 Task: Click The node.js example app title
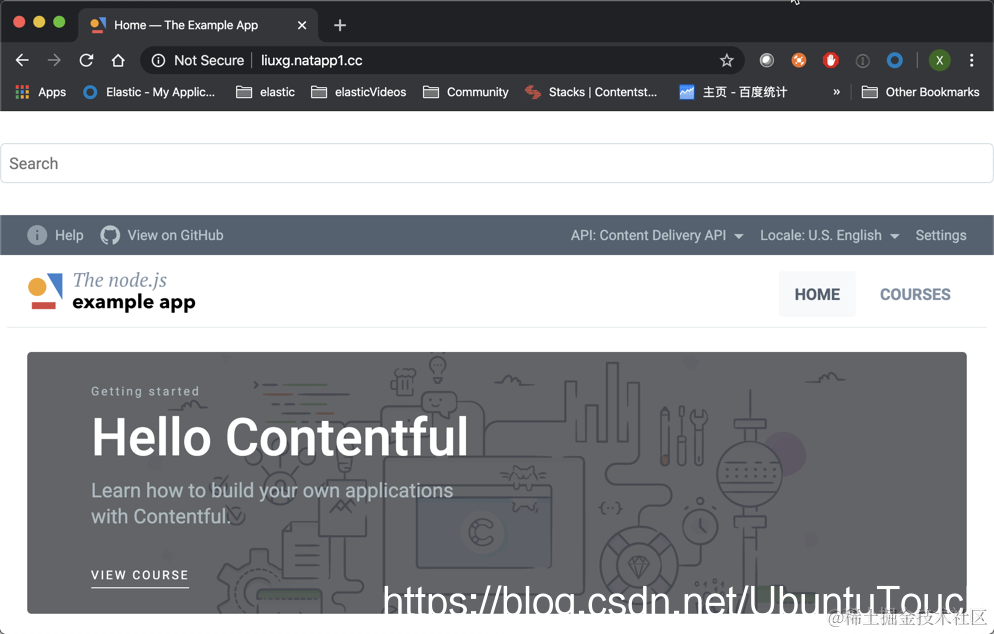coord(134,292)
